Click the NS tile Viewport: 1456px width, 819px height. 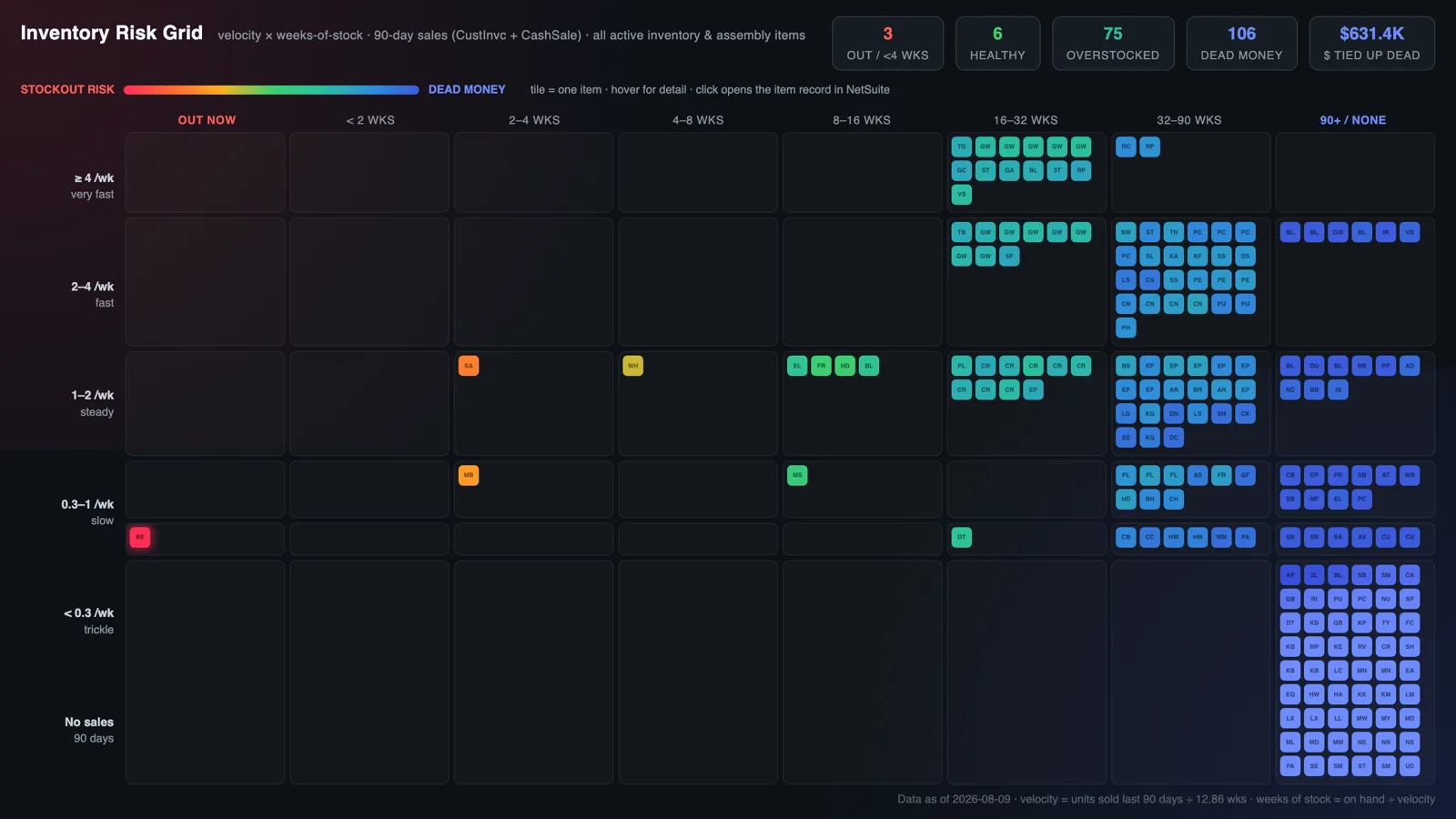click(x=1410, y=742)
